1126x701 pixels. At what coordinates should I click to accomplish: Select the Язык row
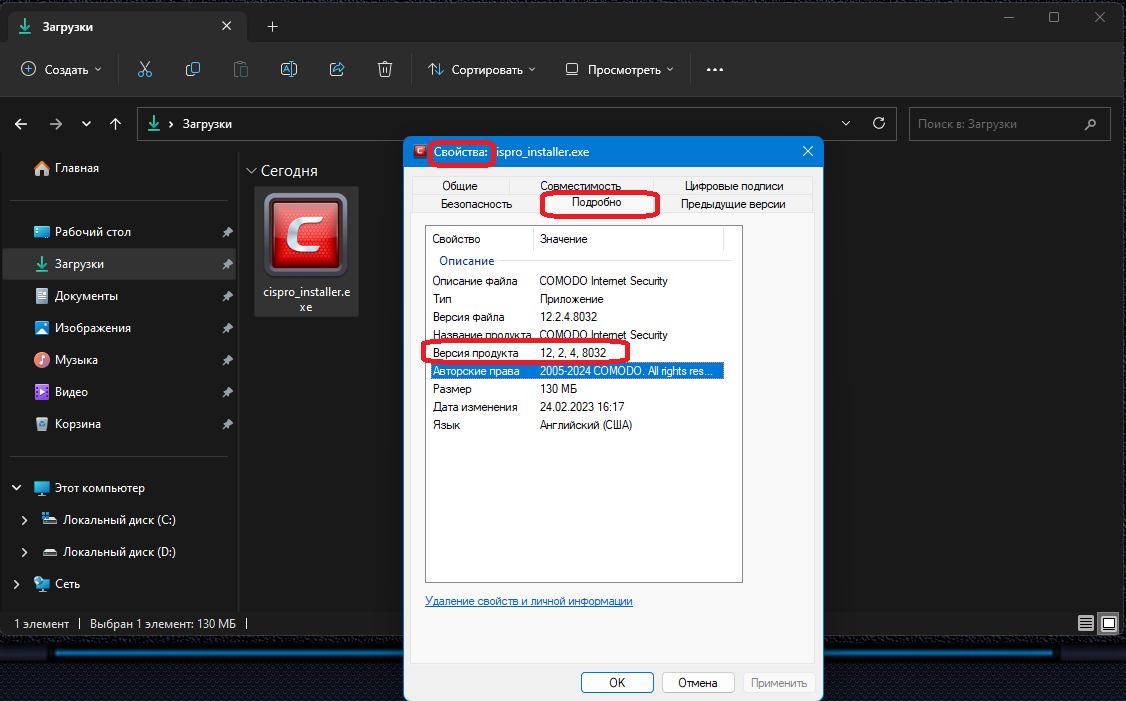pyautogui.click(x=577, y=424)
